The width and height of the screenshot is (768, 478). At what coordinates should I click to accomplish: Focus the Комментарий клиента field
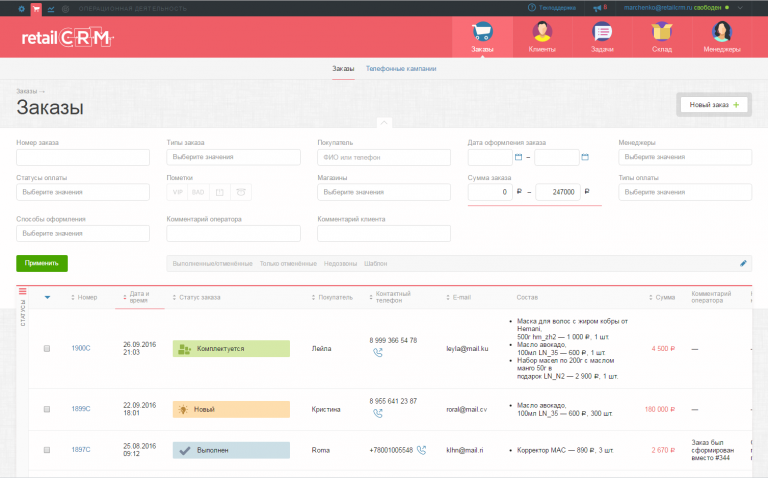coord(384,233)
